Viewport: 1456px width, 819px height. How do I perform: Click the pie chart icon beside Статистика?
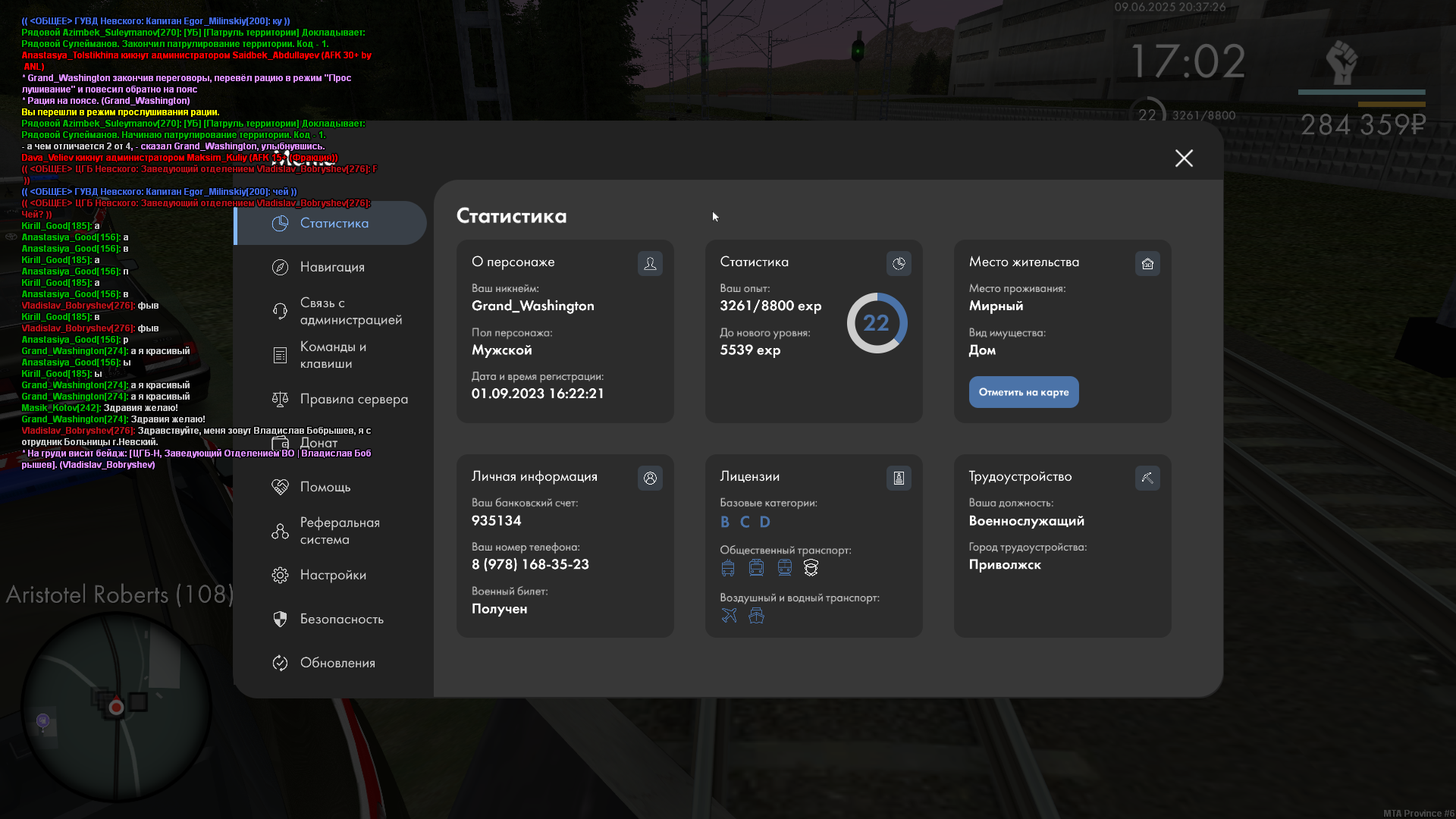click(280, 223)
